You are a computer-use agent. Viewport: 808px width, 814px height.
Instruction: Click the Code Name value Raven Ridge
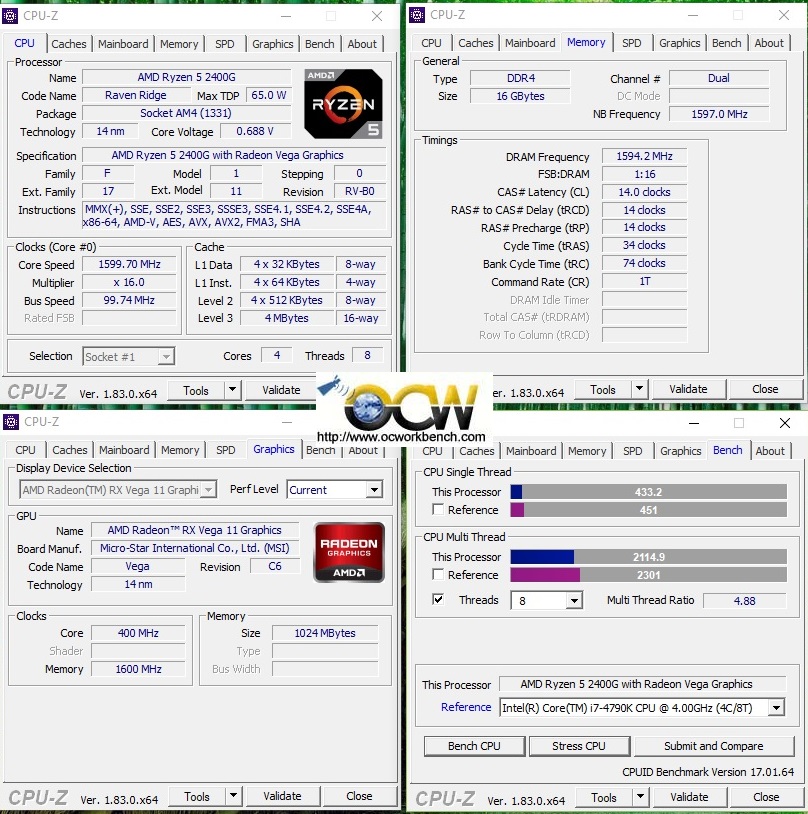(x=136, y=96)
